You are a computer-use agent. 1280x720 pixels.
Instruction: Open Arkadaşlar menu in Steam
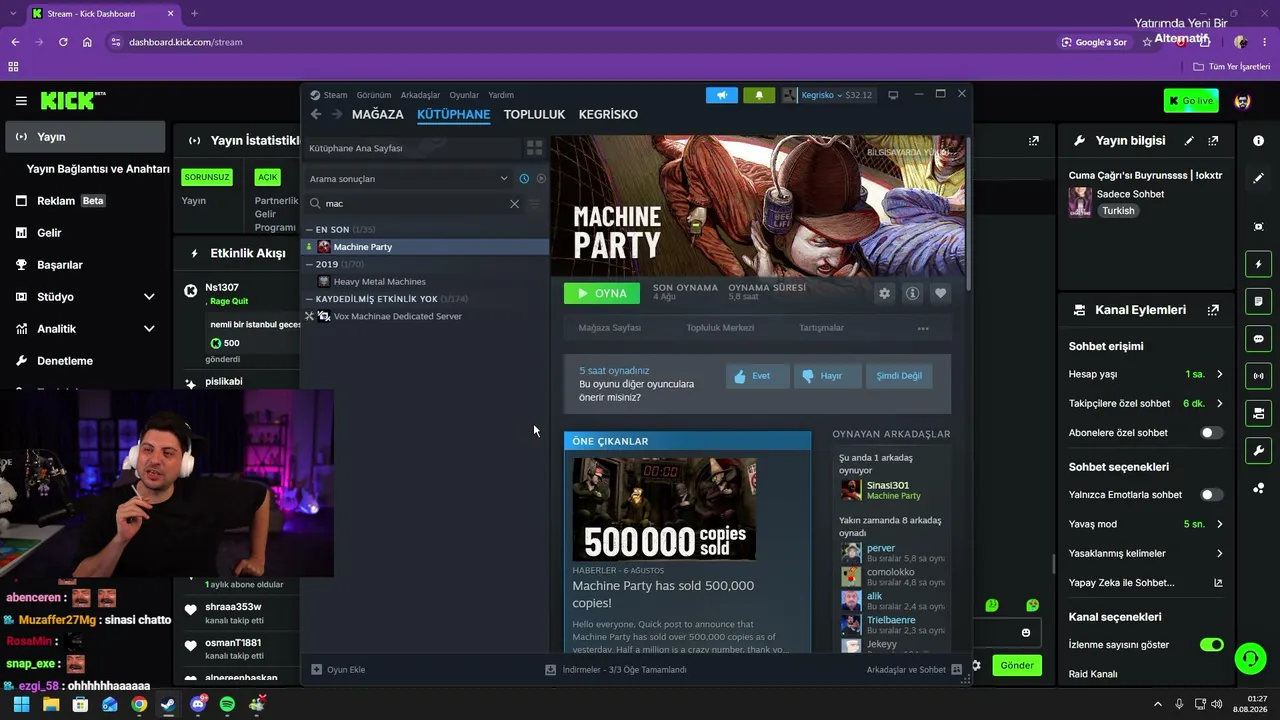coord(420,95)
